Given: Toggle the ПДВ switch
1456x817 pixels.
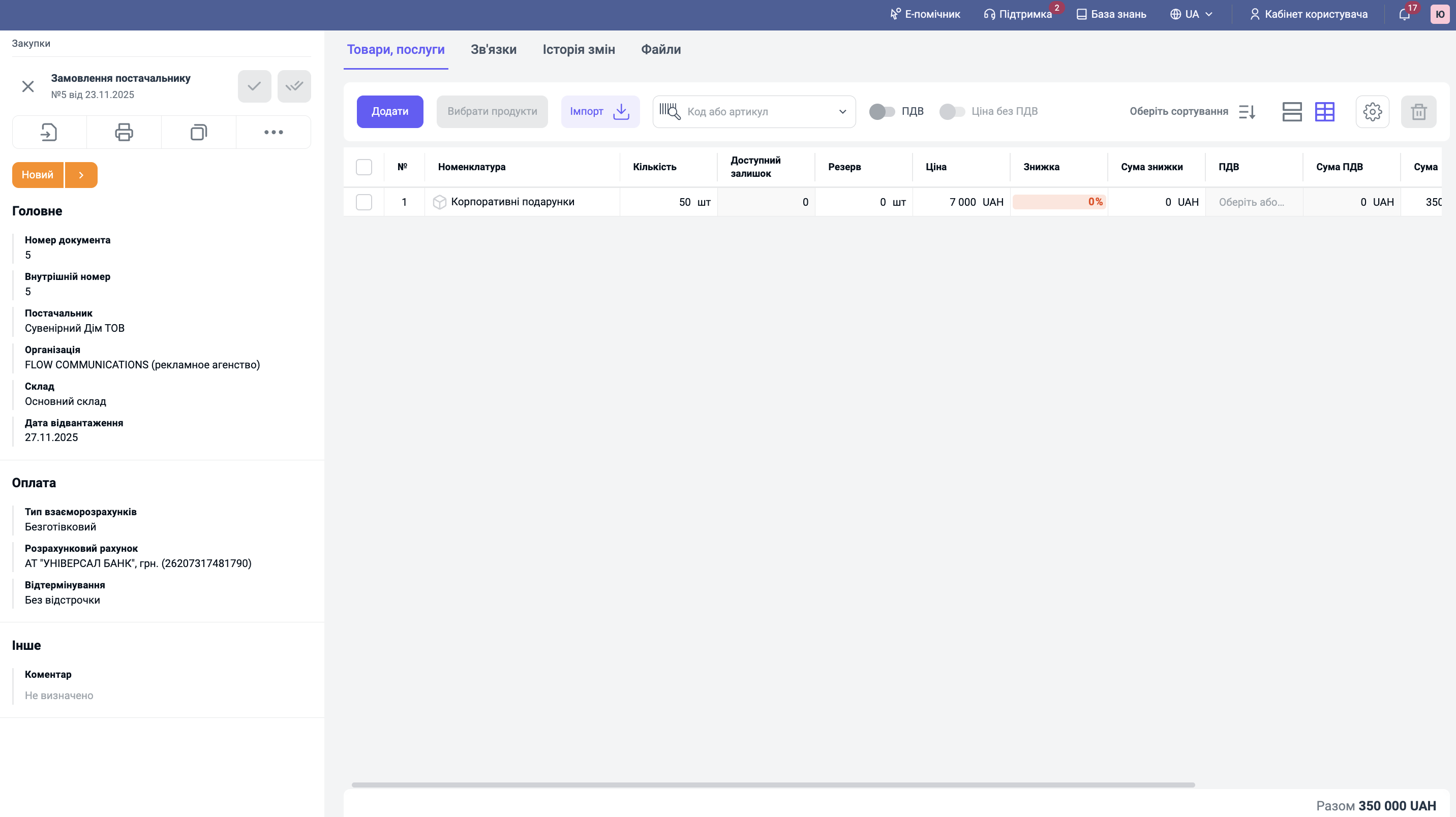Looking at the screenshot, I should 882,112.
